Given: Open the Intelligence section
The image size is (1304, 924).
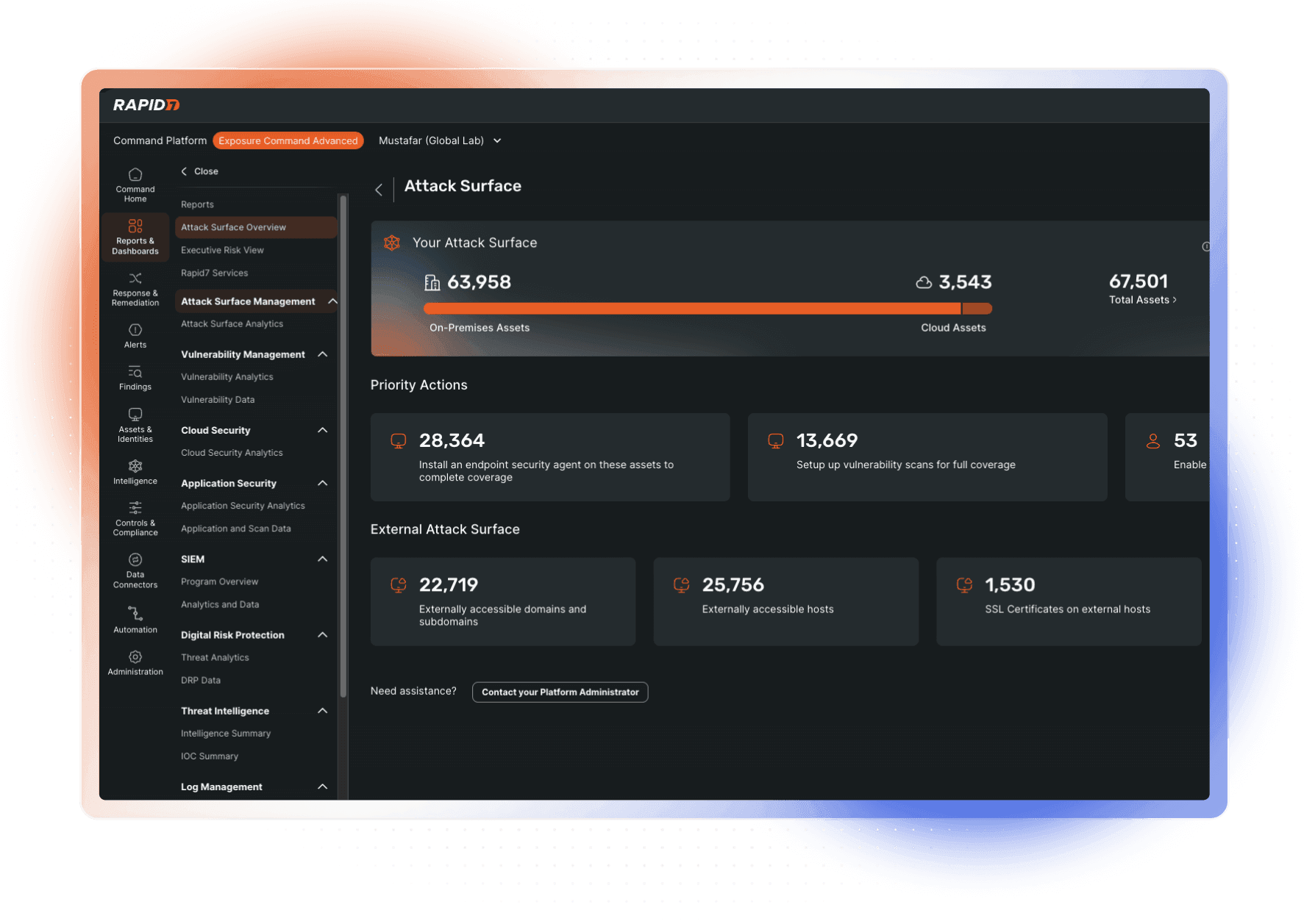Looking at the screenshot, I should tap(135, 473).
